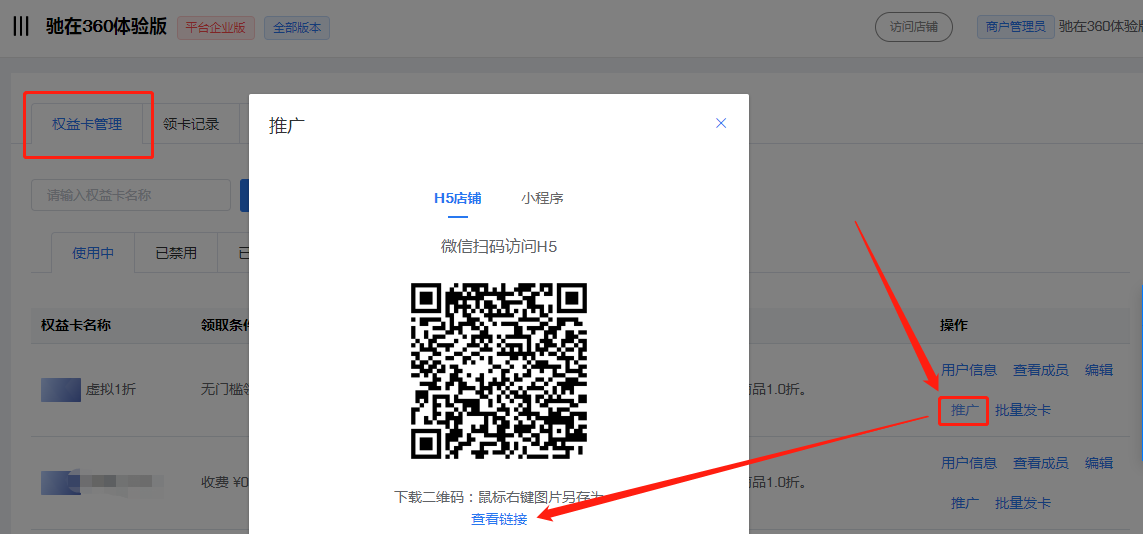
Task: Open the 已禁用 status tab
Action: pos(176,254)
